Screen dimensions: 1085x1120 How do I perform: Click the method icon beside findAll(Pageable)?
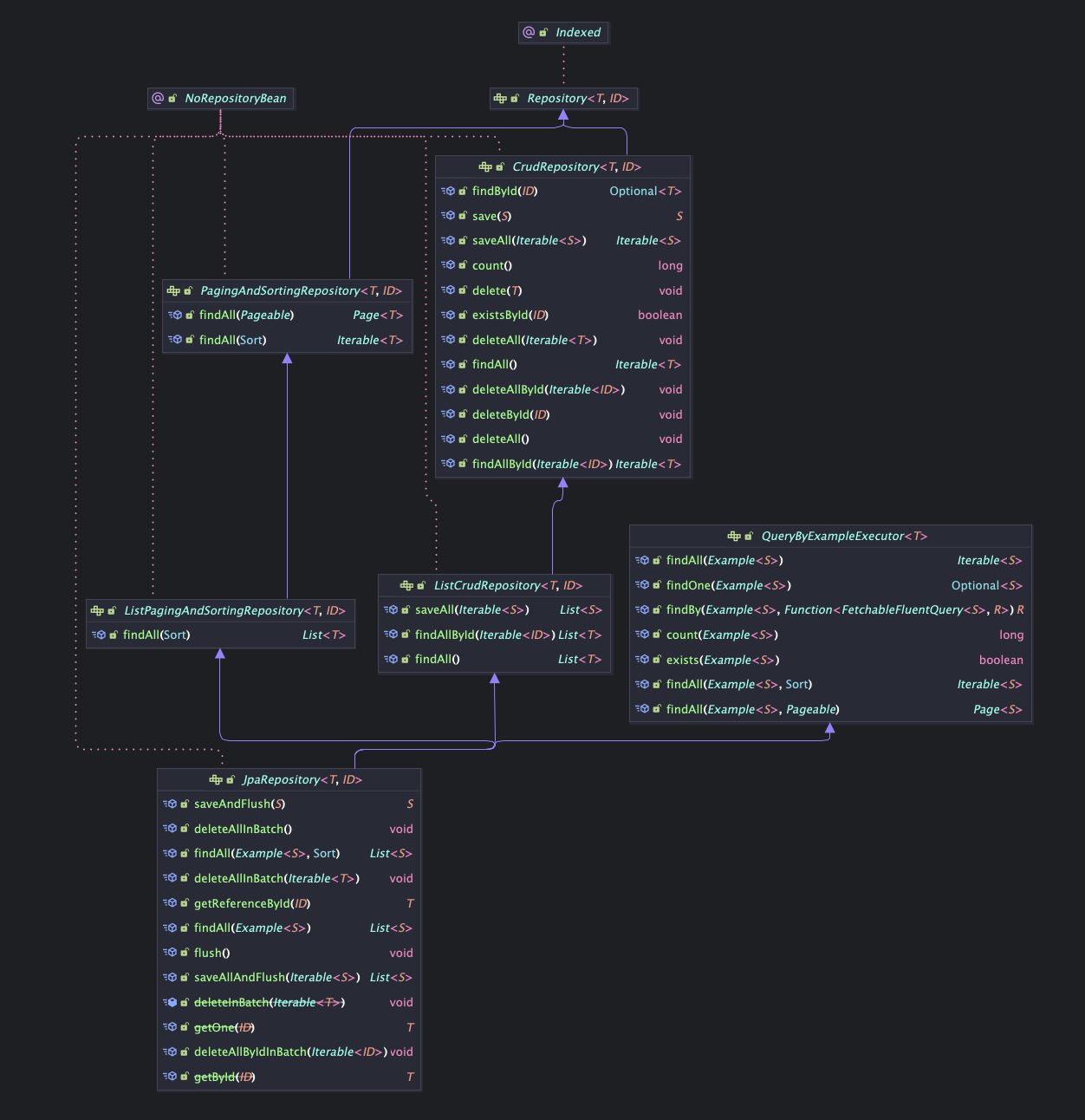175,315
